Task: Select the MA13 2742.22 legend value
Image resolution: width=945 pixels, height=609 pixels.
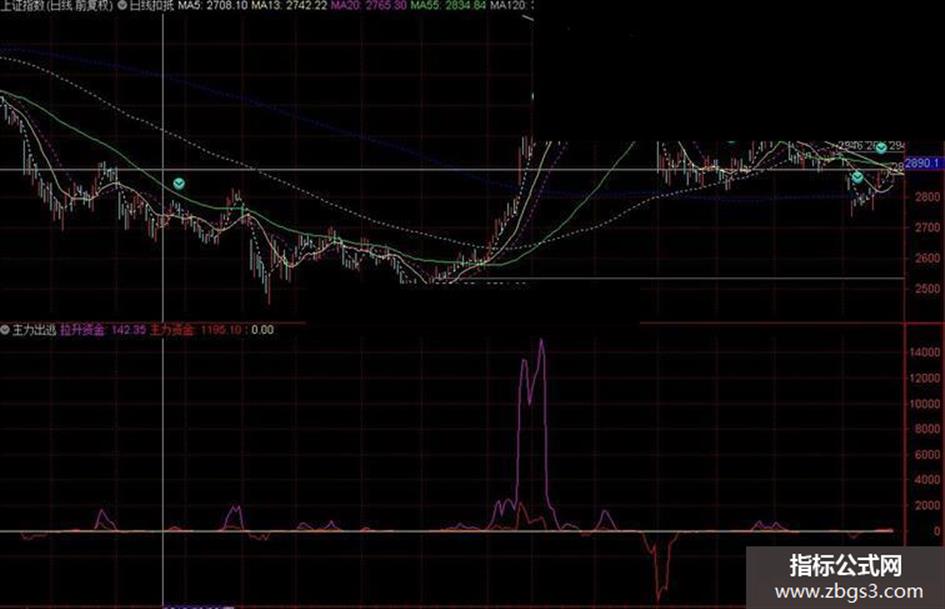Action: click(x=289, y=5)
